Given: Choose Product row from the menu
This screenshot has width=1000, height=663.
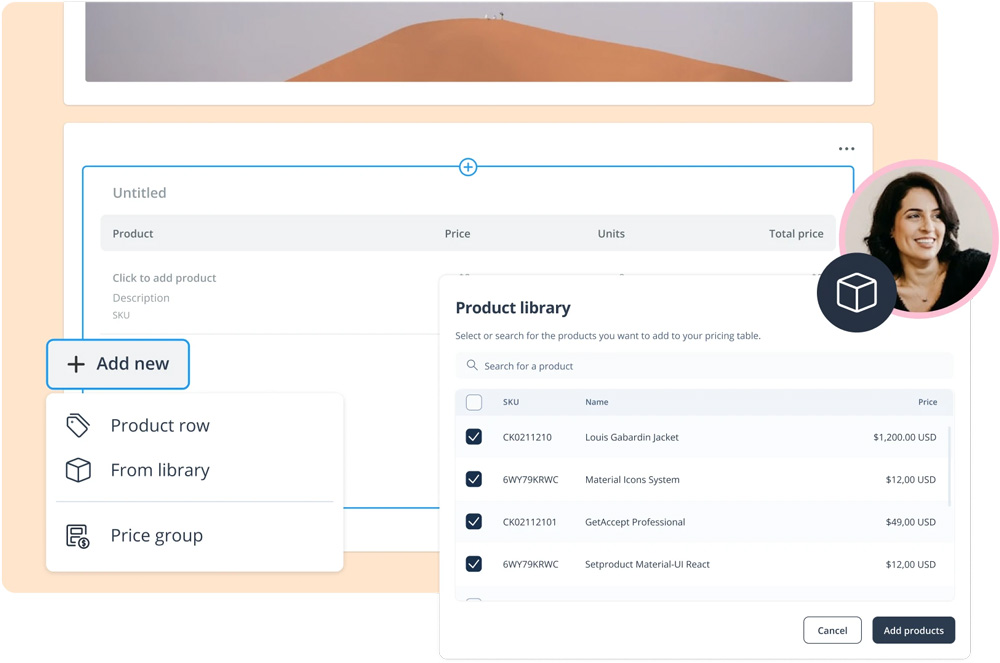Looking at the screenshot, I should (160, 425).
